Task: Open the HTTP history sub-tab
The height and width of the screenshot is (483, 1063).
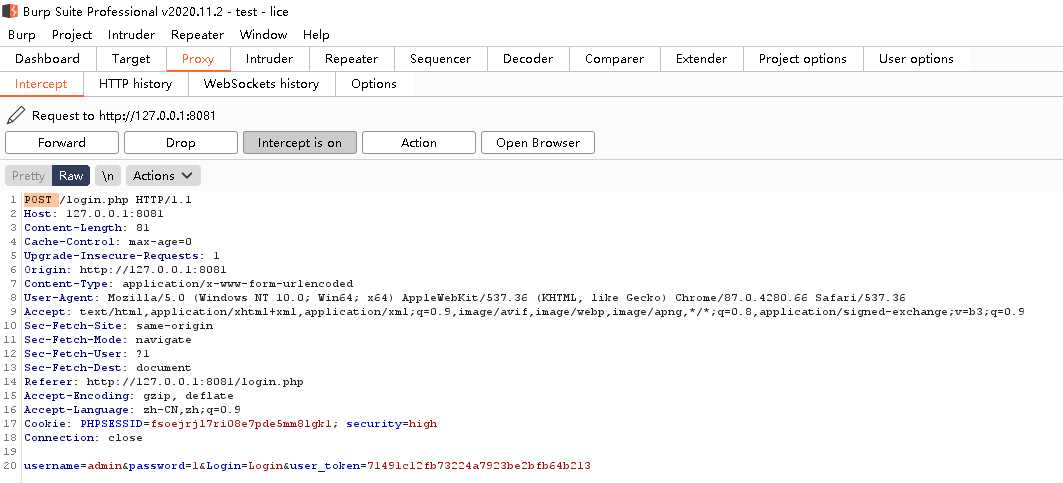Action: click(x=135, y=84)
